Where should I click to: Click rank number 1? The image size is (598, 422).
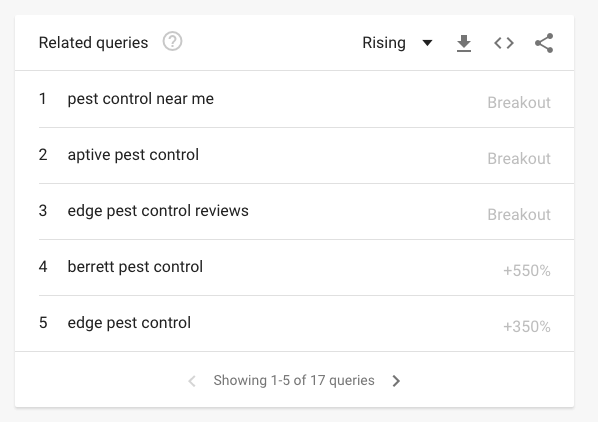tap(43, 99)
